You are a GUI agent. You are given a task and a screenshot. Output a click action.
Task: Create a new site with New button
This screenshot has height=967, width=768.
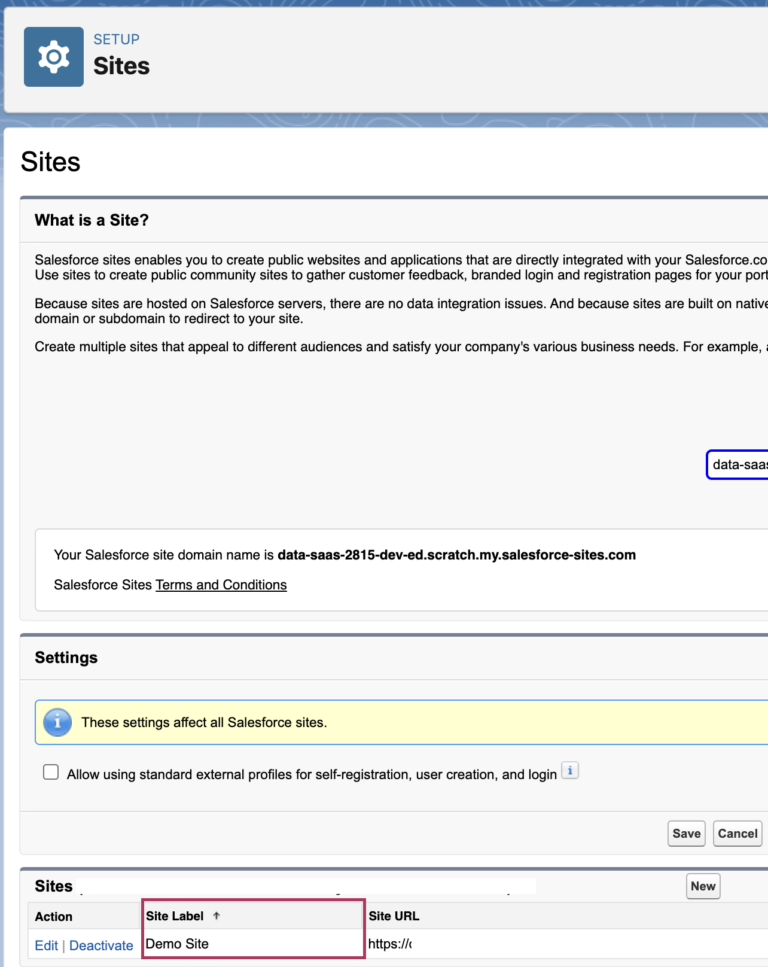[x=702, y=886]
